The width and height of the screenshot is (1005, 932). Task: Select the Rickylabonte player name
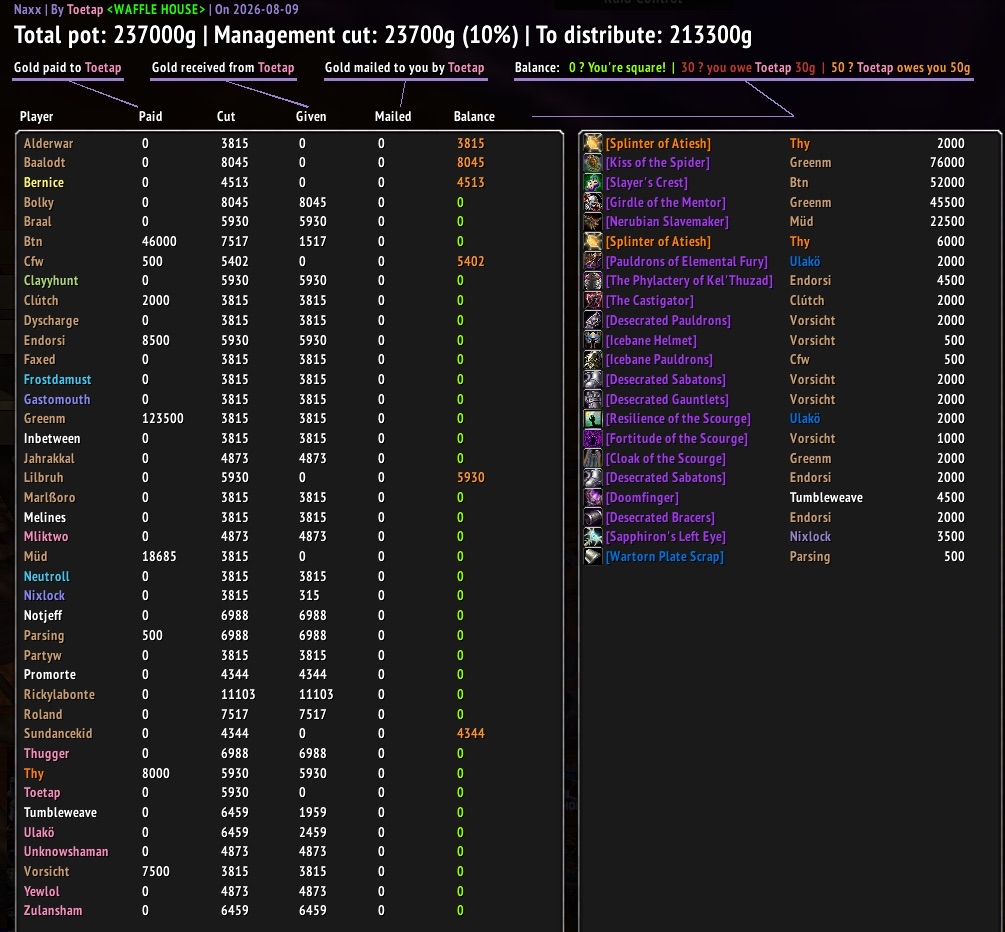pos(59,694)
